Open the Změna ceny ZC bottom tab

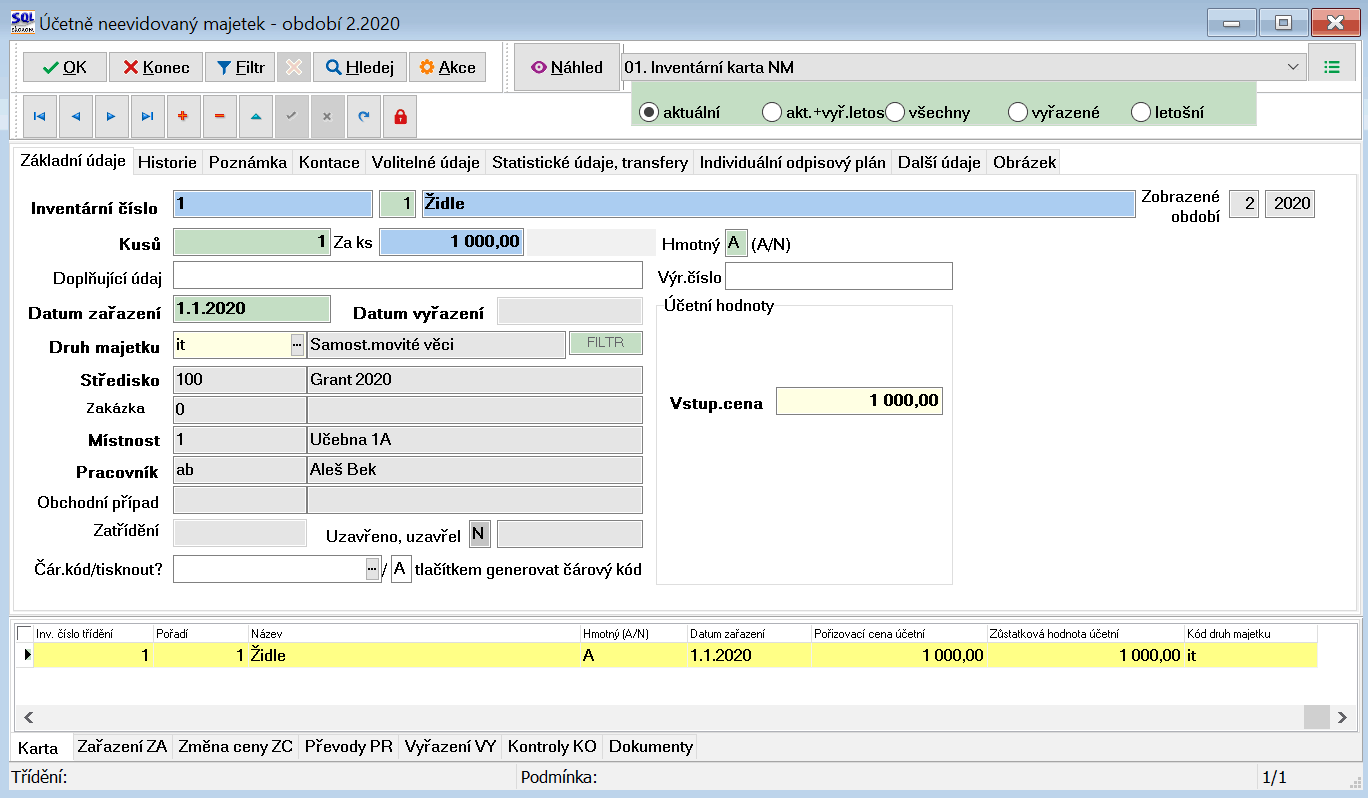(235, 746)
